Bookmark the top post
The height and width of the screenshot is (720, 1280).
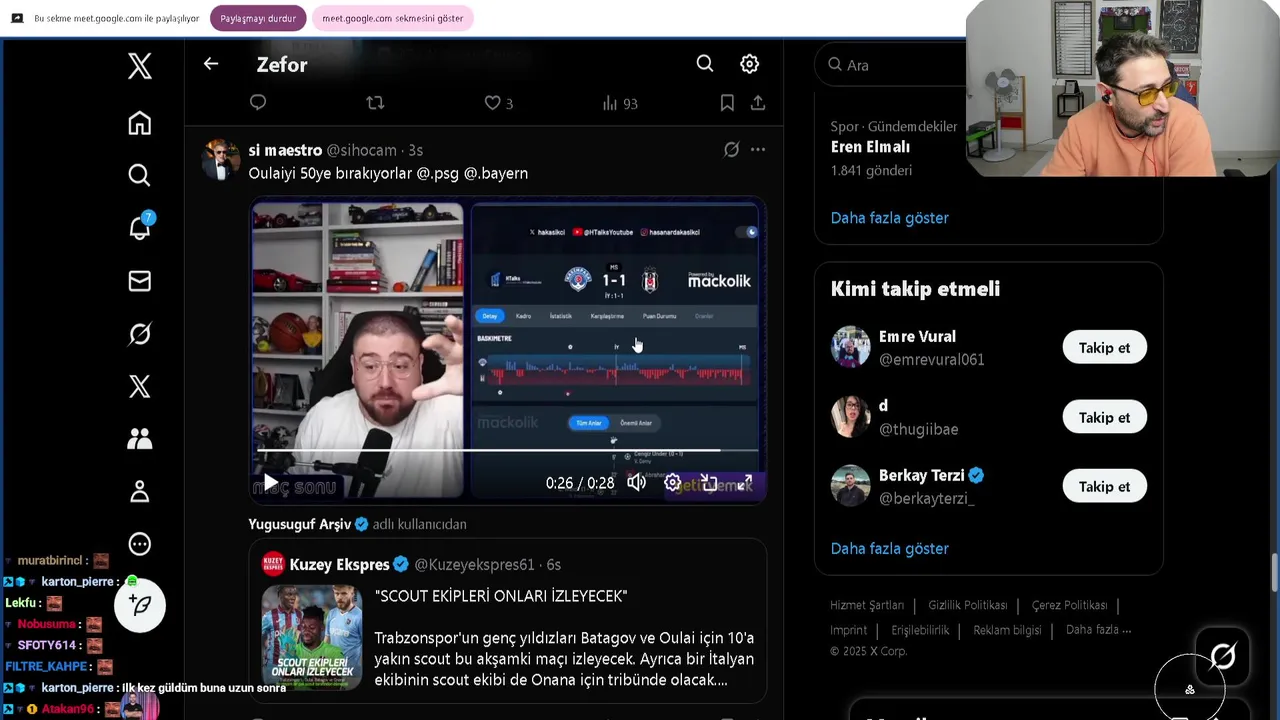tap(727, 102)
